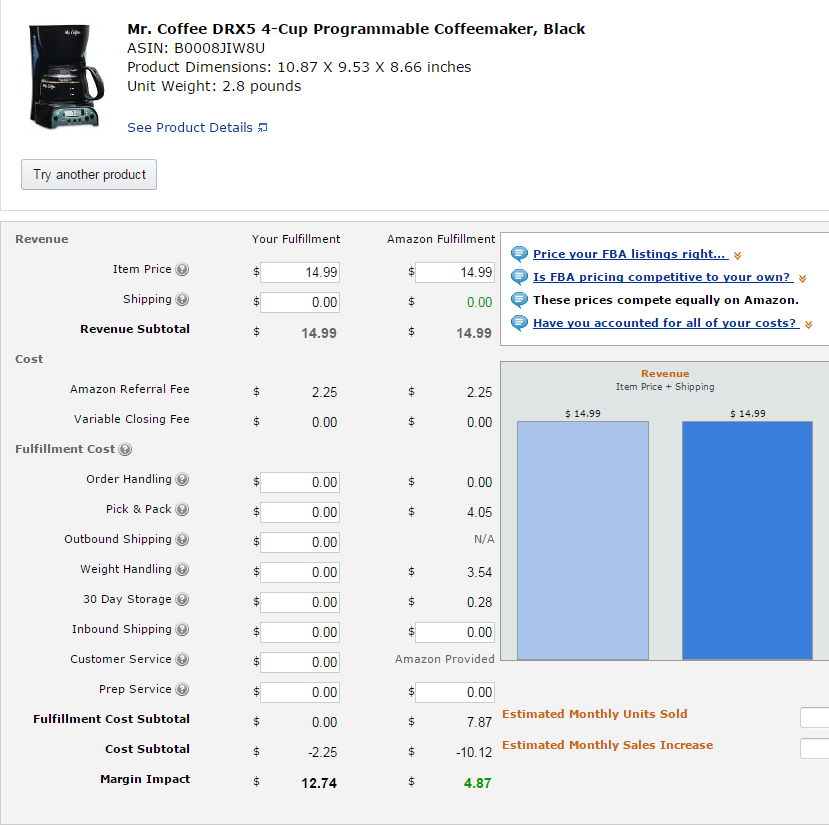Expand arrow after Price your FBA listings right

click(738, 255)
